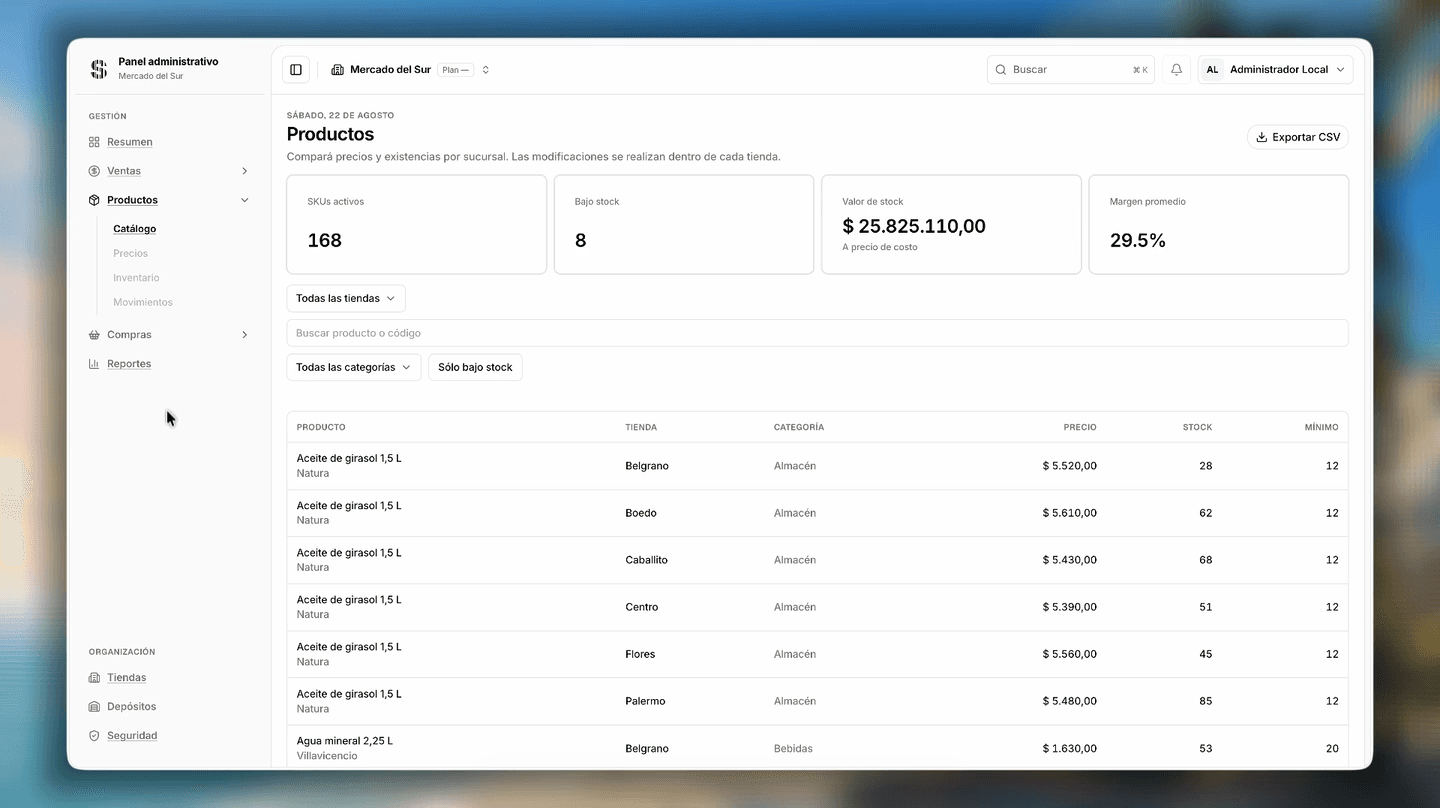Open the Reportes link
This screenshot has height=808, width=1440.
point(129,364)
